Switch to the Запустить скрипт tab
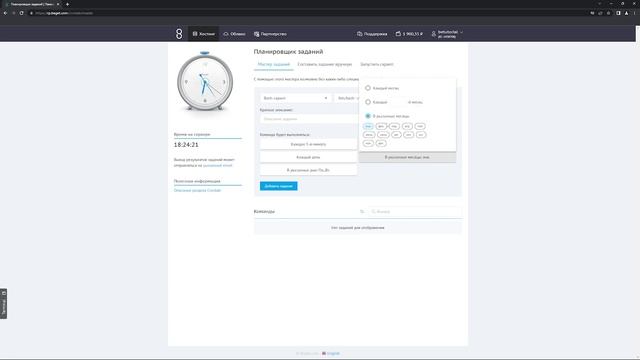The width and height of the screenshot is (640, 360). coord(377,64)
